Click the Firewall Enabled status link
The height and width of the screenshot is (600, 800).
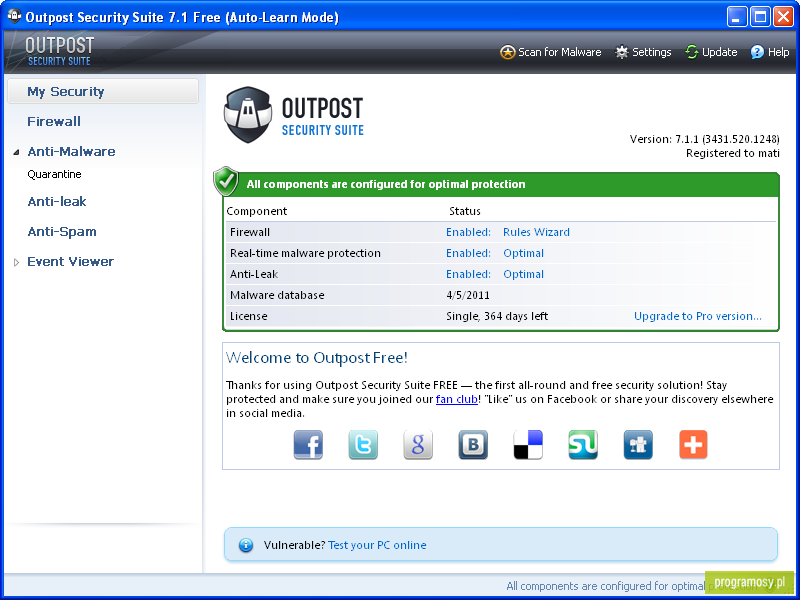point(468,232)
